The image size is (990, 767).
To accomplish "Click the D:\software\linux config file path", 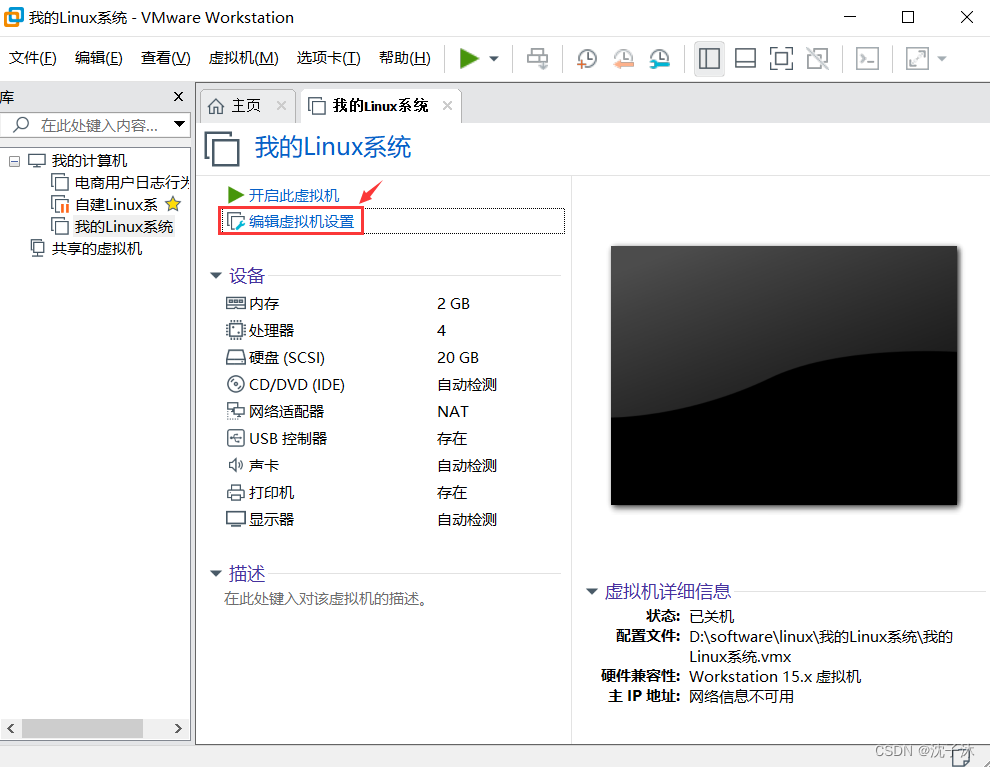I will 821,646.
